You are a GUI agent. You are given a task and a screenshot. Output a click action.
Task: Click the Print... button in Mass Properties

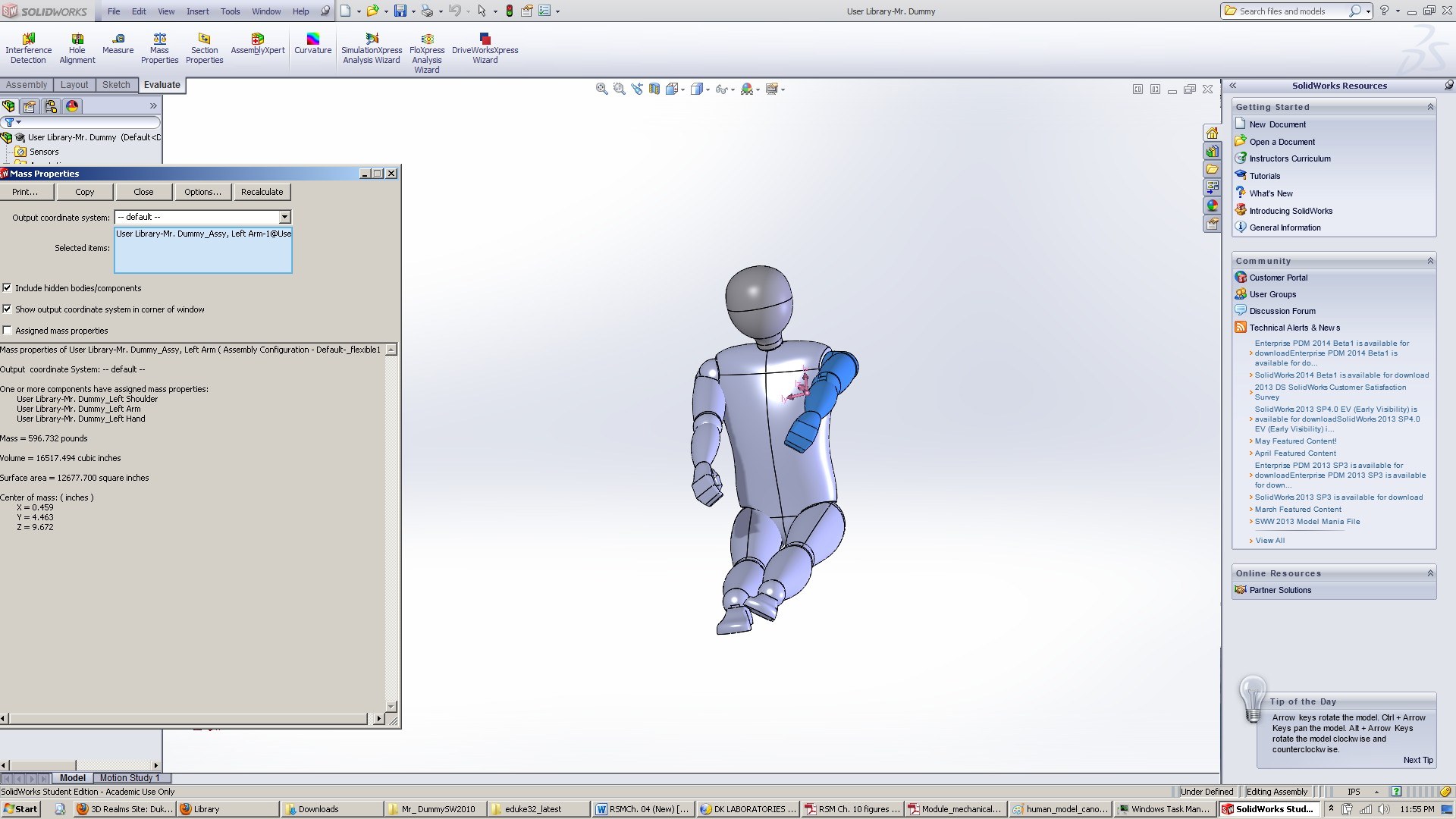pos(25,193)
